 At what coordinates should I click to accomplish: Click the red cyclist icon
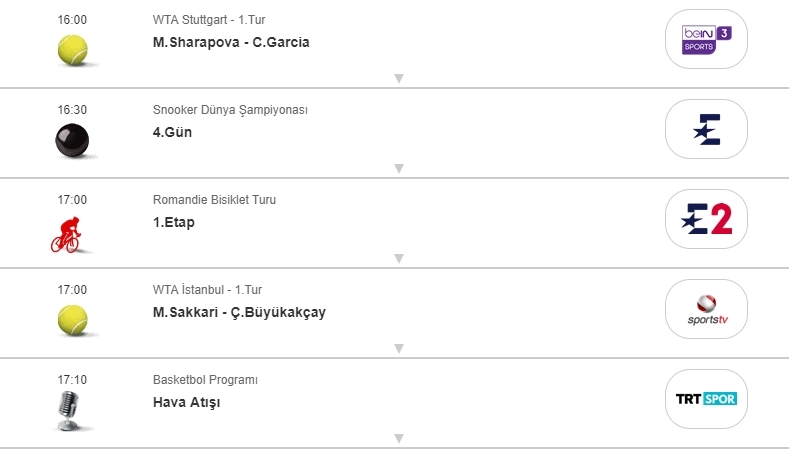click(x=67, y=235)
